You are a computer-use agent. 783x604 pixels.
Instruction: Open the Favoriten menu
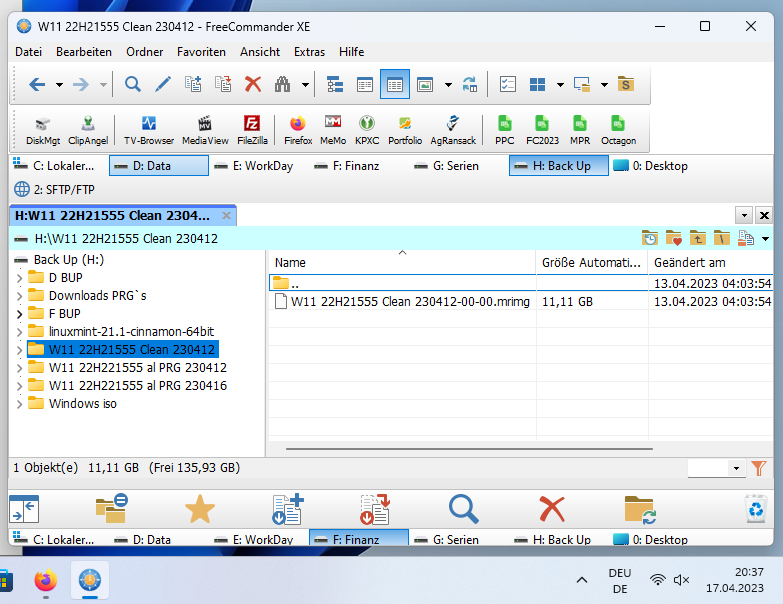201,52
